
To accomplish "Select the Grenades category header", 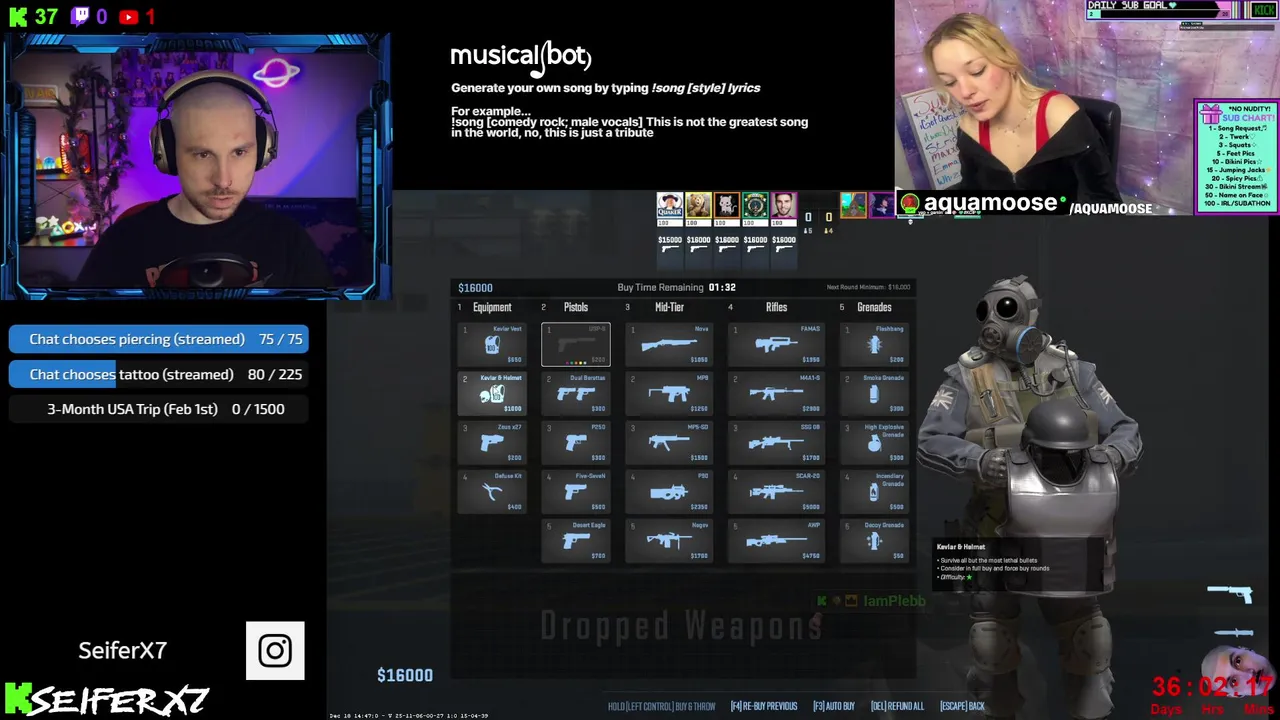I will [x=874, y=307].
